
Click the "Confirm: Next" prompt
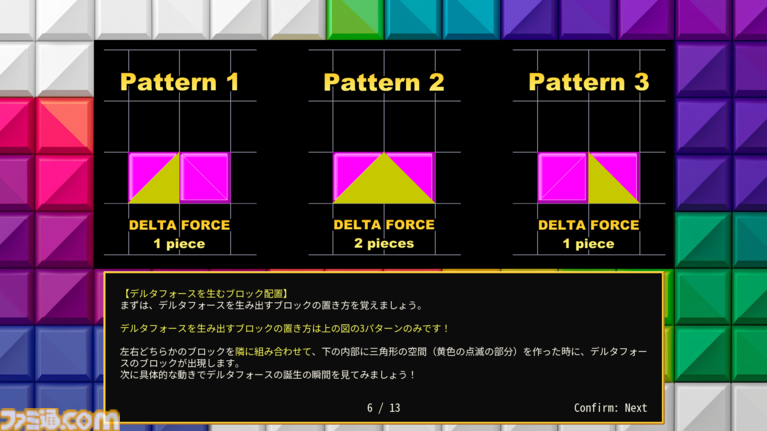pos(610,408)
